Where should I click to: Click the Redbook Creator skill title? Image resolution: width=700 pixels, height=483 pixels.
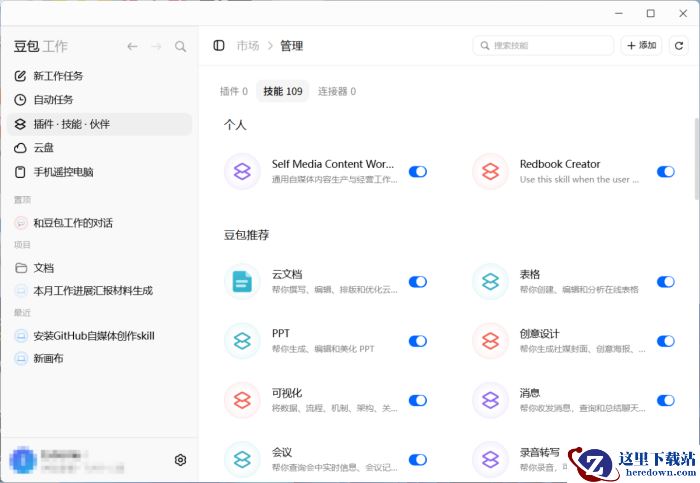pos(560,164)
